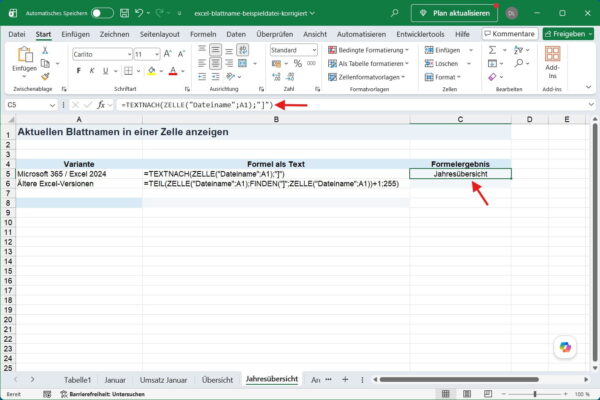The width and height of the screenshot is (600, 400).
Task: Open the borders dropdown arrow
Action: click(x=138, y=71)
